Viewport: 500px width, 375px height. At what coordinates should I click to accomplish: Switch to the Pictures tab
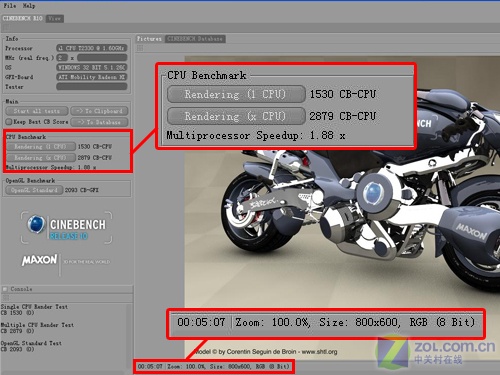[149, 39]
